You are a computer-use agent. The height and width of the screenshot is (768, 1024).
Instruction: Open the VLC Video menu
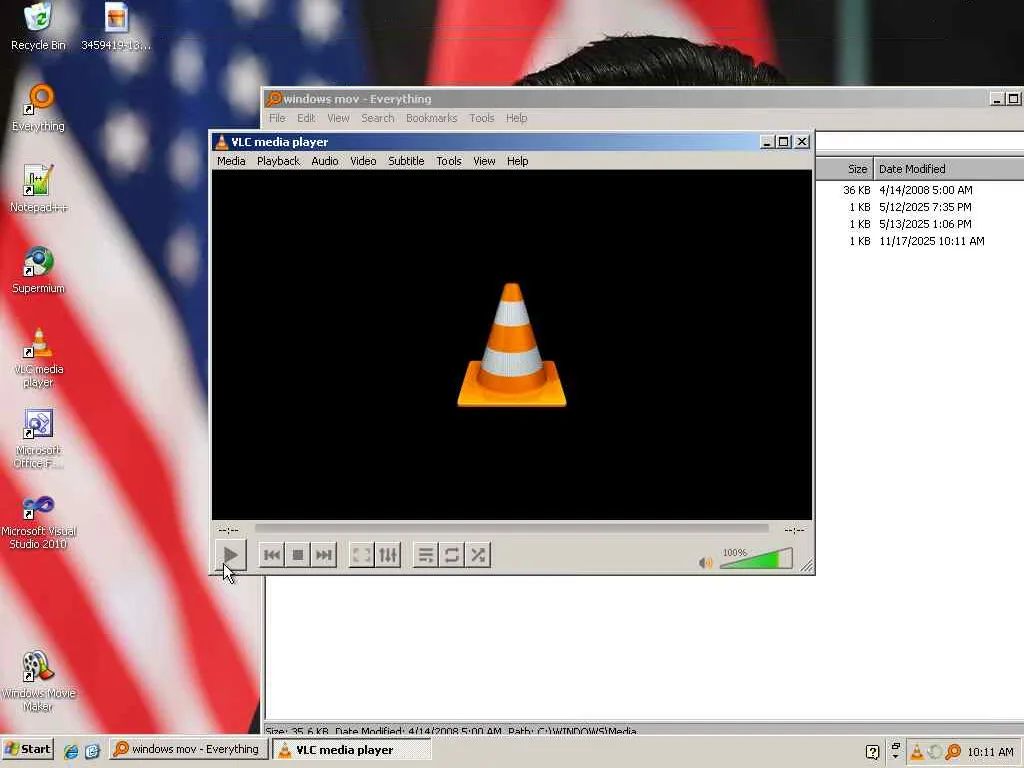(363, 161)
